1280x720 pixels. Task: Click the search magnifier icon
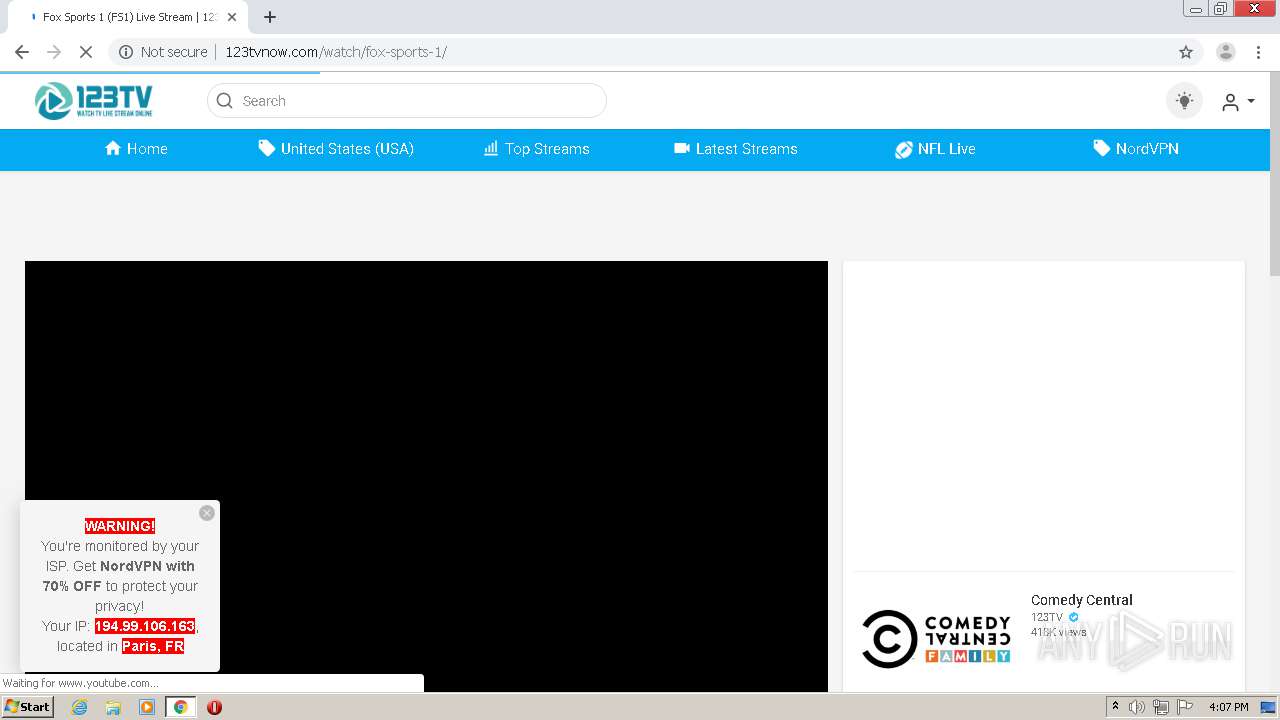point(225,101)
